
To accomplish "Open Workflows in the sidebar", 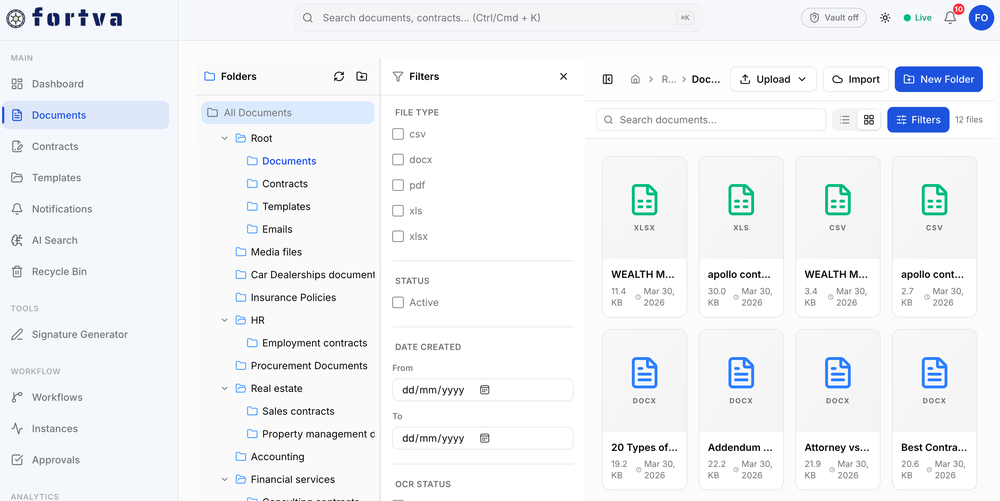I will [x=85, y=397].
